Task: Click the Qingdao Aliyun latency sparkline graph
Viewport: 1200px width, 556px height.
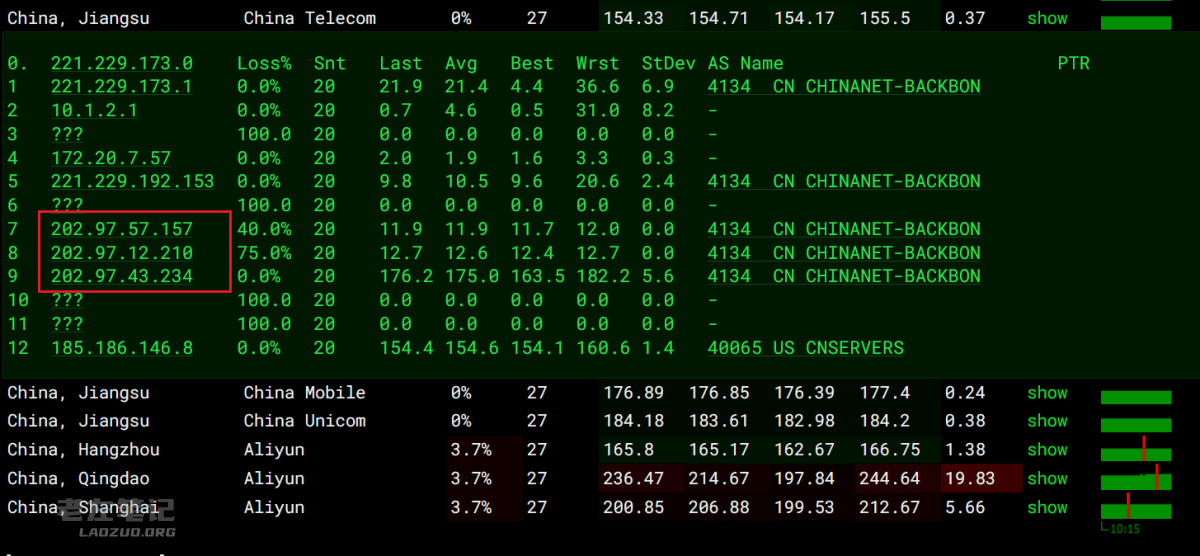Action: click(1136, 479)
